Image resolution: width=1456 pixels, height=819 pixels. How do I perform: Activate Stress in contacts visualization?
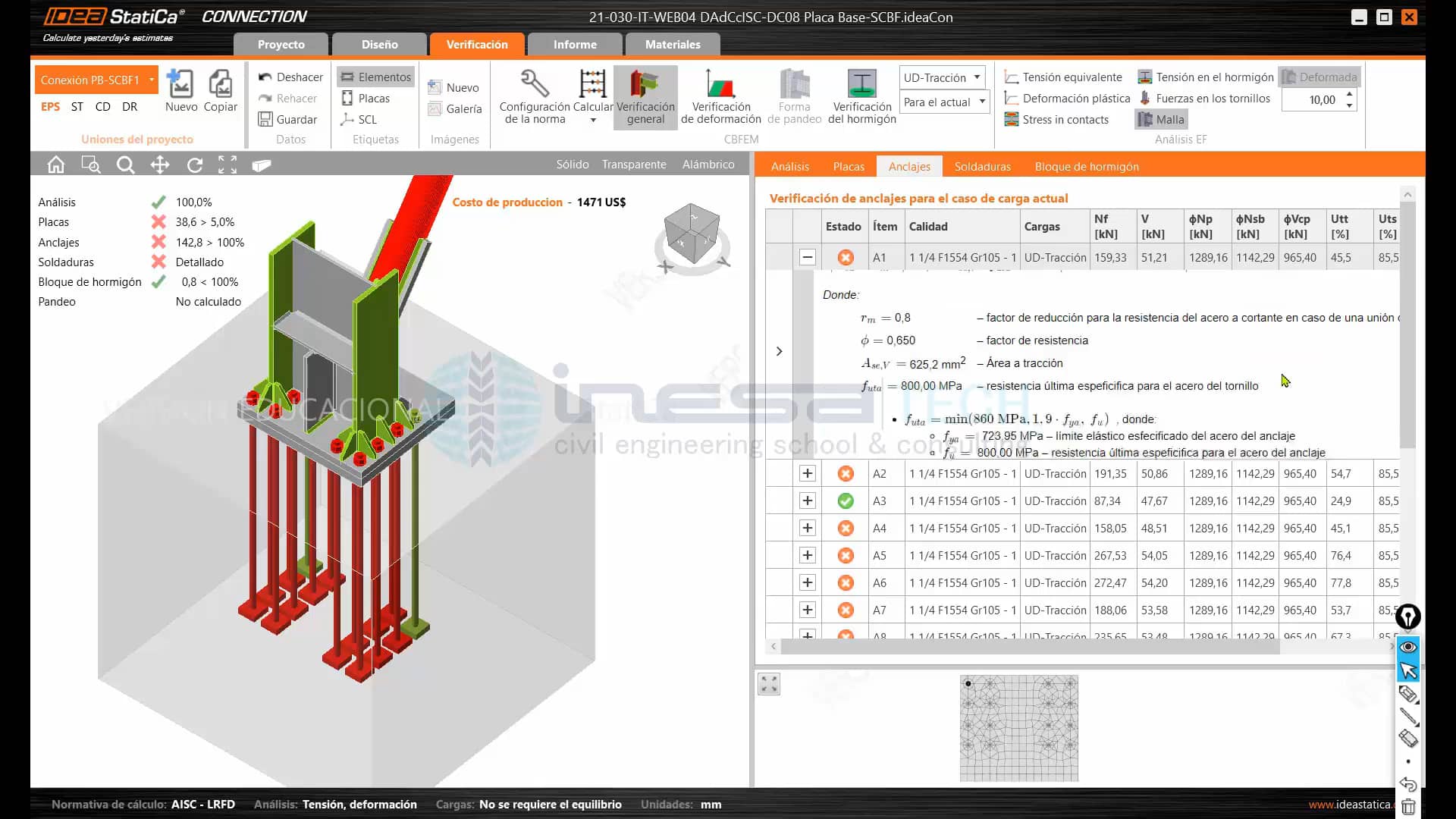click(1056, 119)
